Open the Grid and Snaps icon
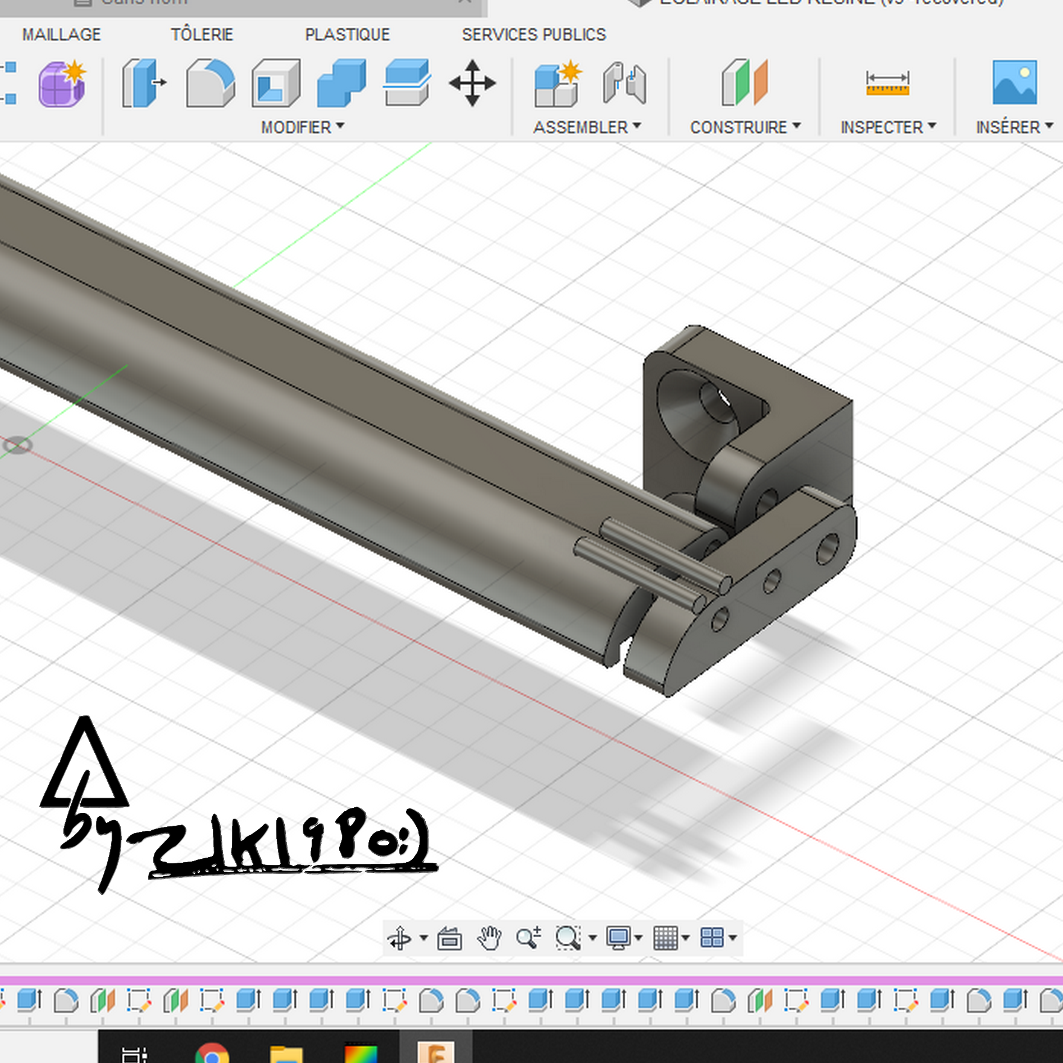 [x=665, y=938]
